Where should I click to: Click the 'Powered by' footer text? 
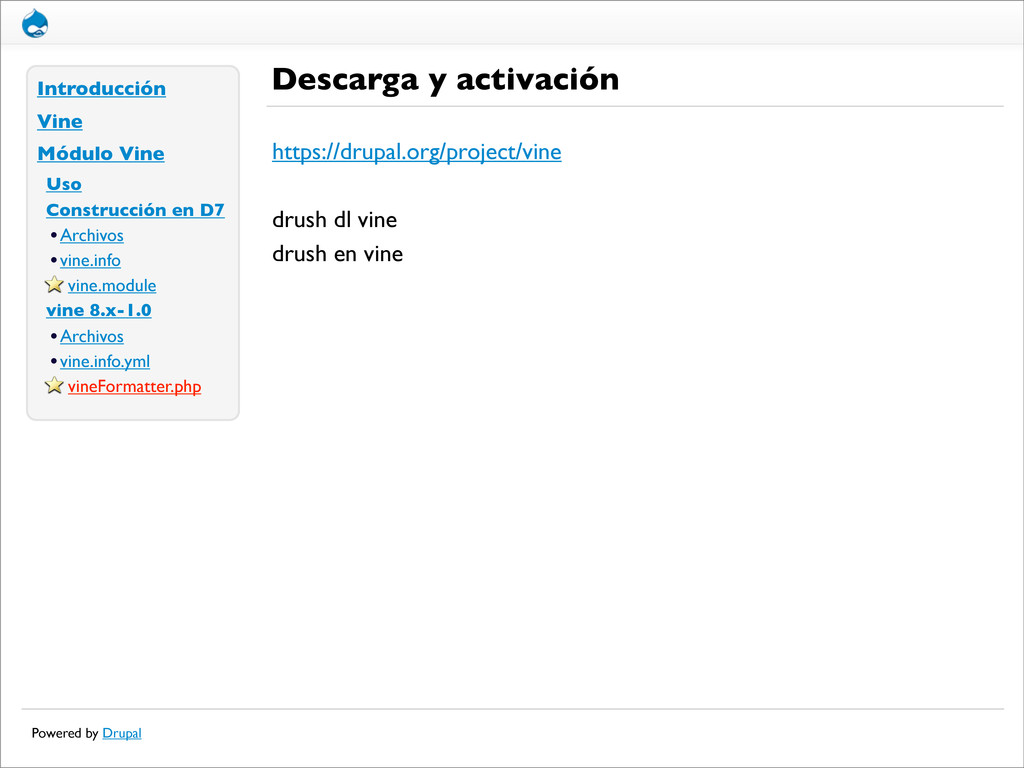[65, 733]
